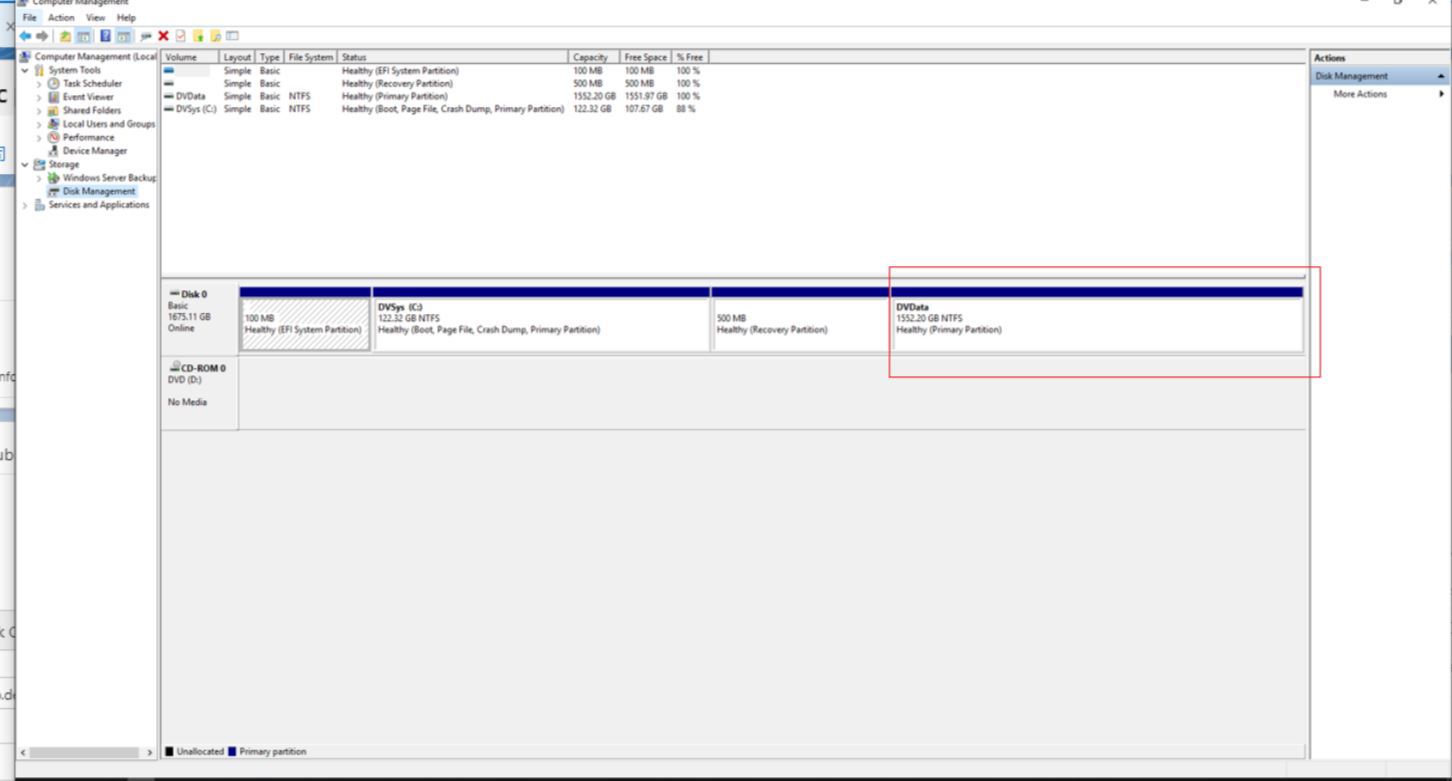Click the Windows Server Backup icon
This screenshot has width=1452, height=781.
pos(54,178)
